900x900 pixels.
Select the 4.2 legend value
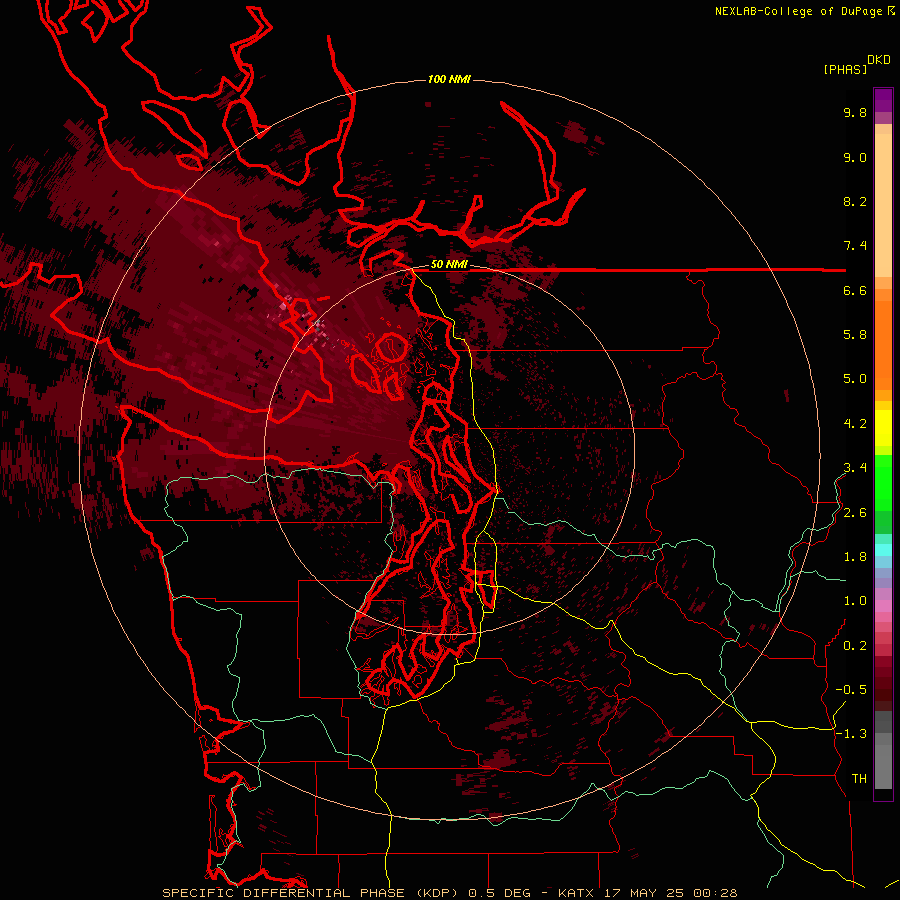click(x=855, y=424)
